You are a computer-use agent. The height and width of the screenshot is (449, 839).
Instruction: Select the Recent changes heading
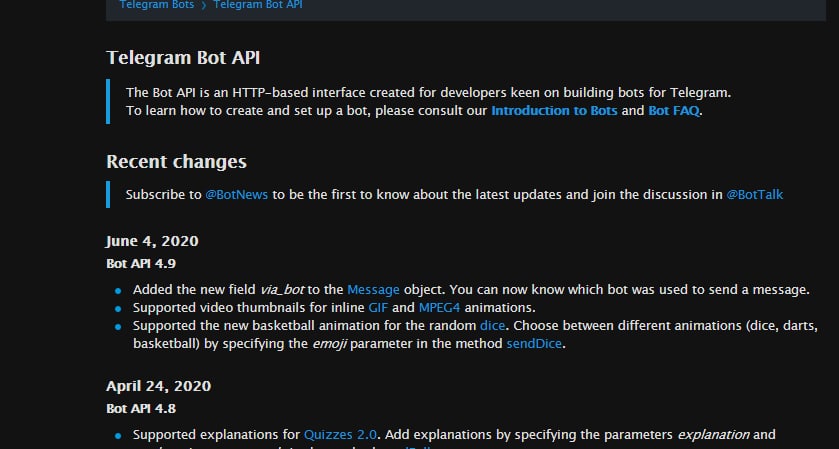[177, 162]
